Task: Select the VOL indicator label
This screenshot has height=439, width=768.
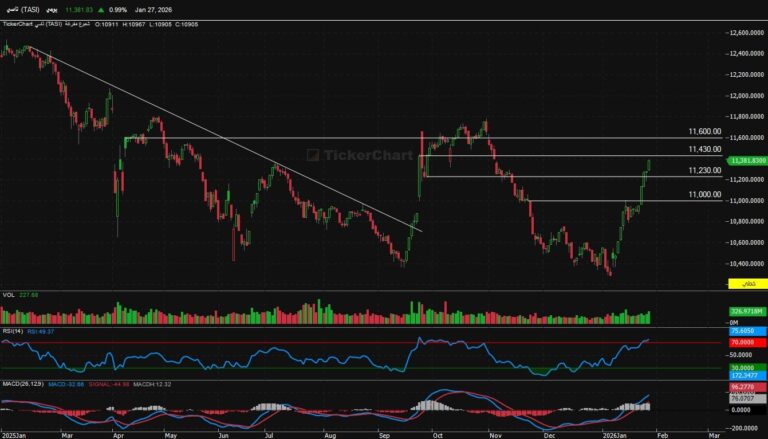Action: coord(9,295)
